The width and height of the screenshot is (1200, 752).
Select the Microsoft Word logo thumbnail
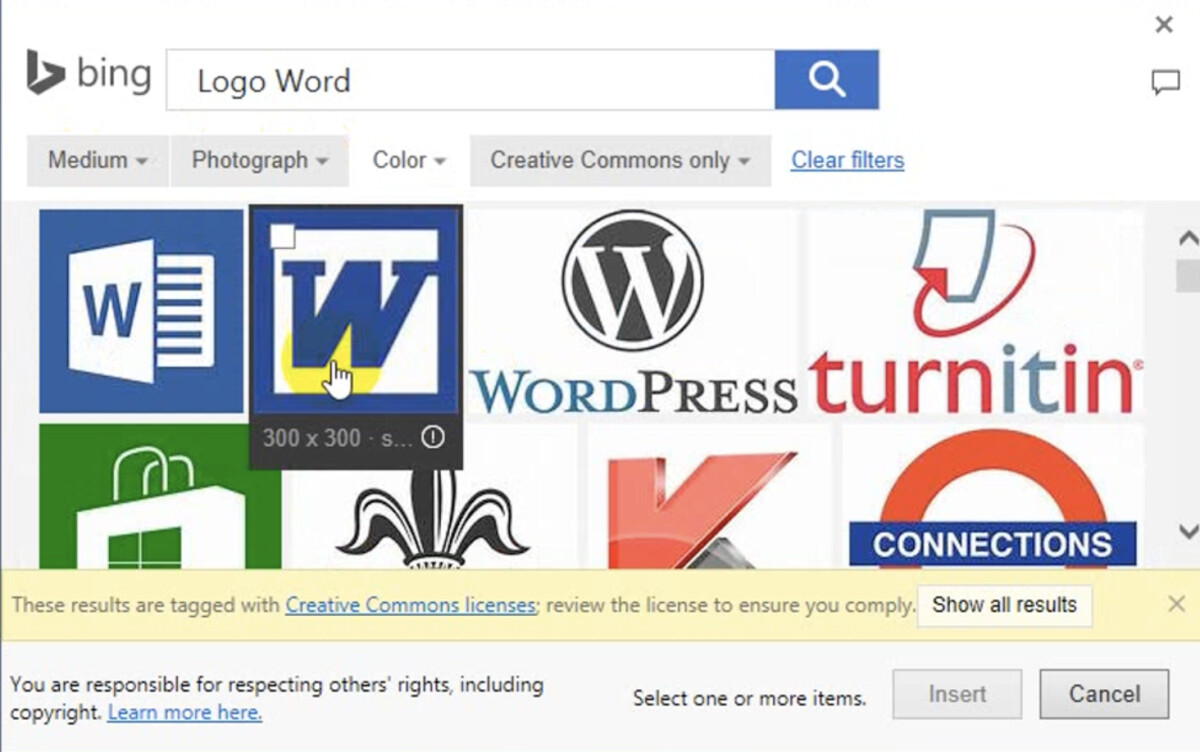coord(141,311)
